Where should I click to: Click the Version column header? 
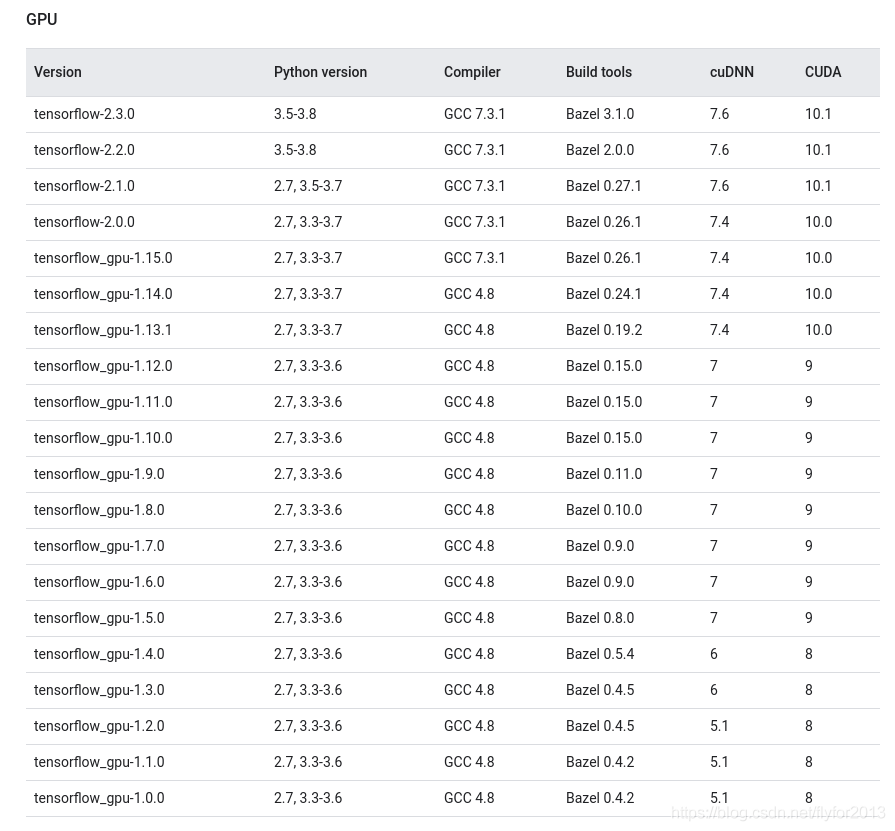(58, 72)
